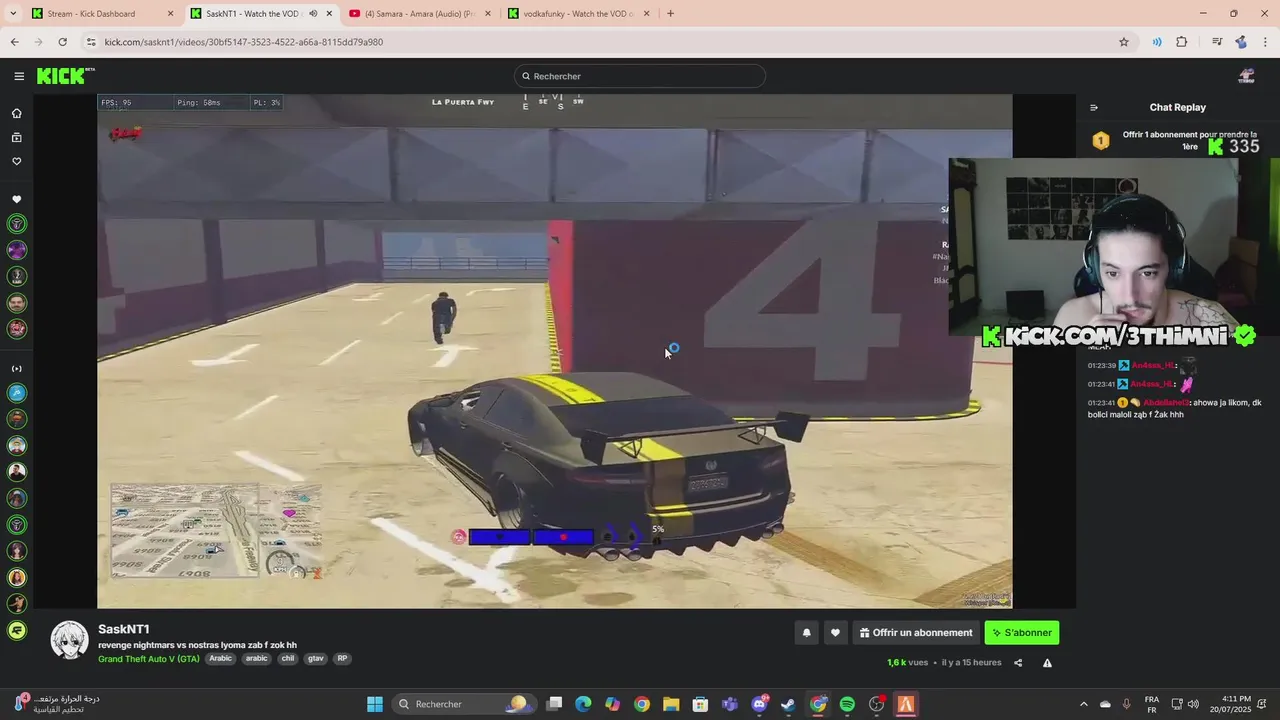
Task: Click the Arabic tag
Action: tap(221, 659)
